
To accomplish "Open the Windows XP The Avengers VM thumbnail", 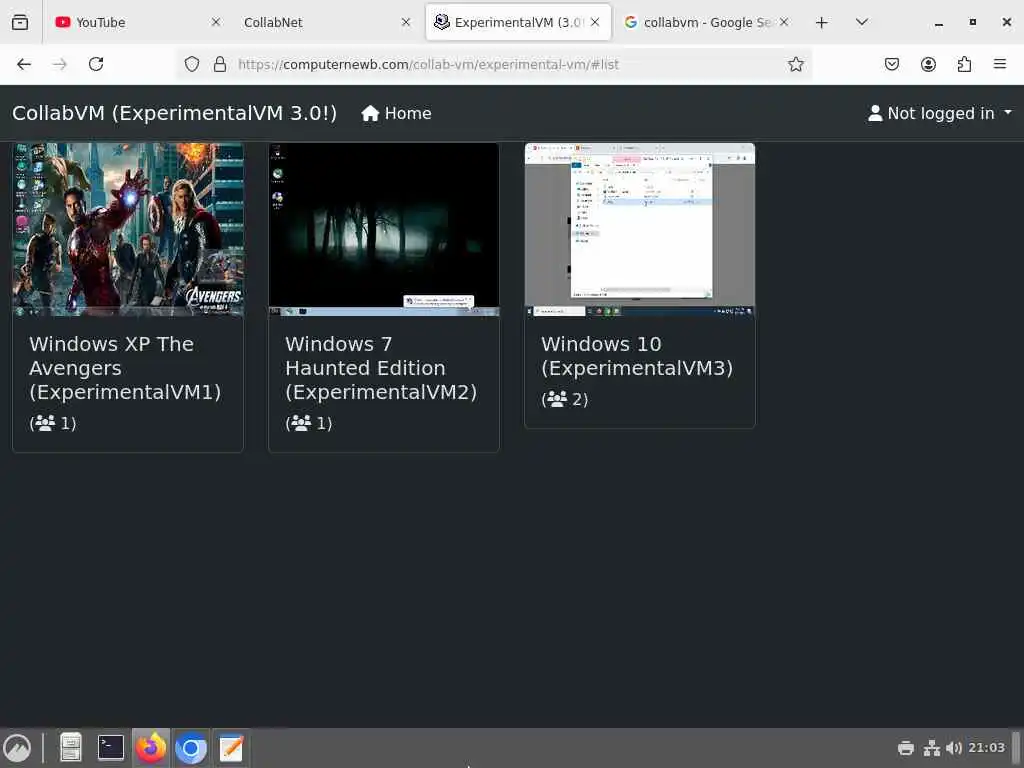I will (128, 230).
